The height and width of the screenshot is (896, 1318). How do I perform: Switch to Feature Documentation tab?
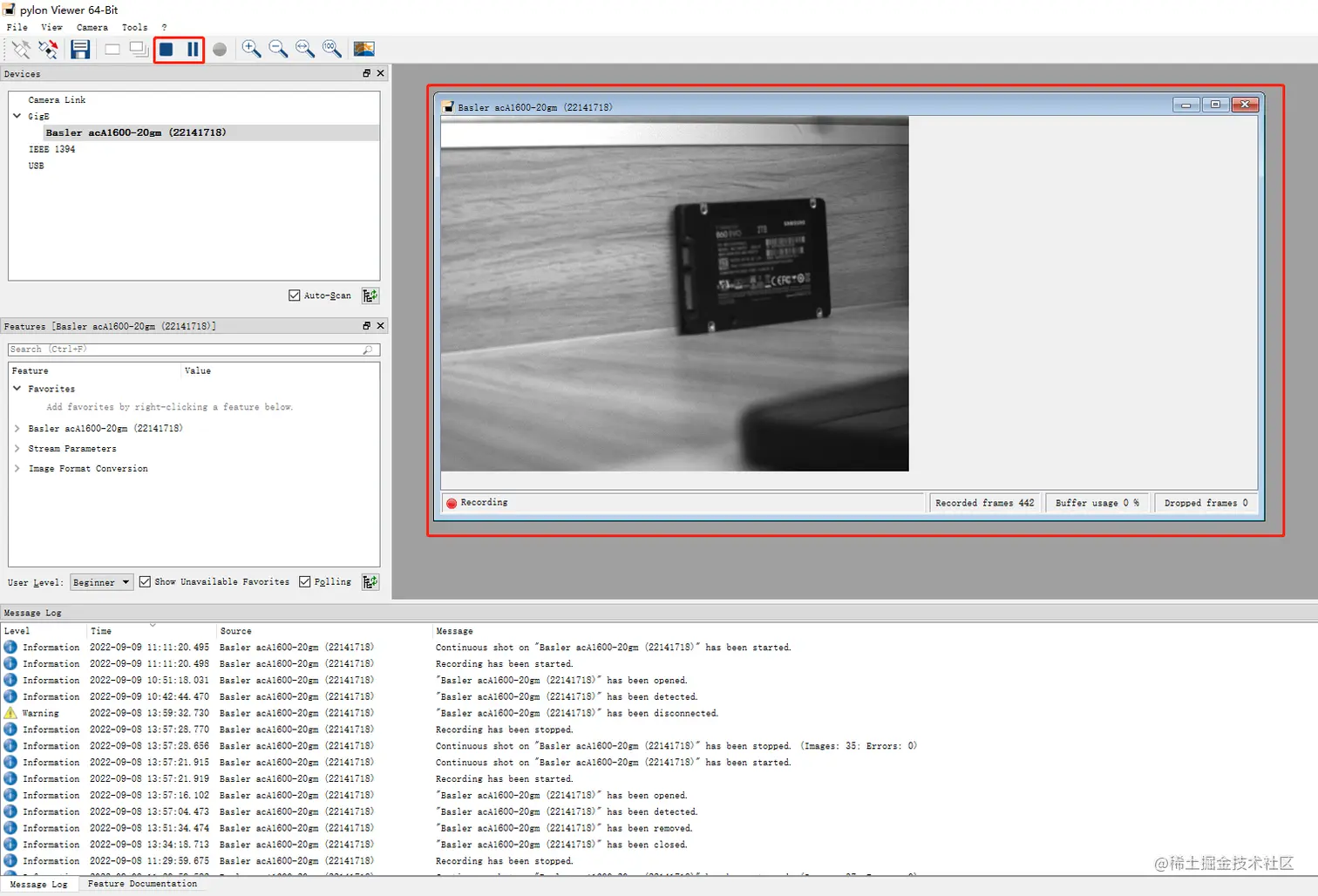[142, 884]
